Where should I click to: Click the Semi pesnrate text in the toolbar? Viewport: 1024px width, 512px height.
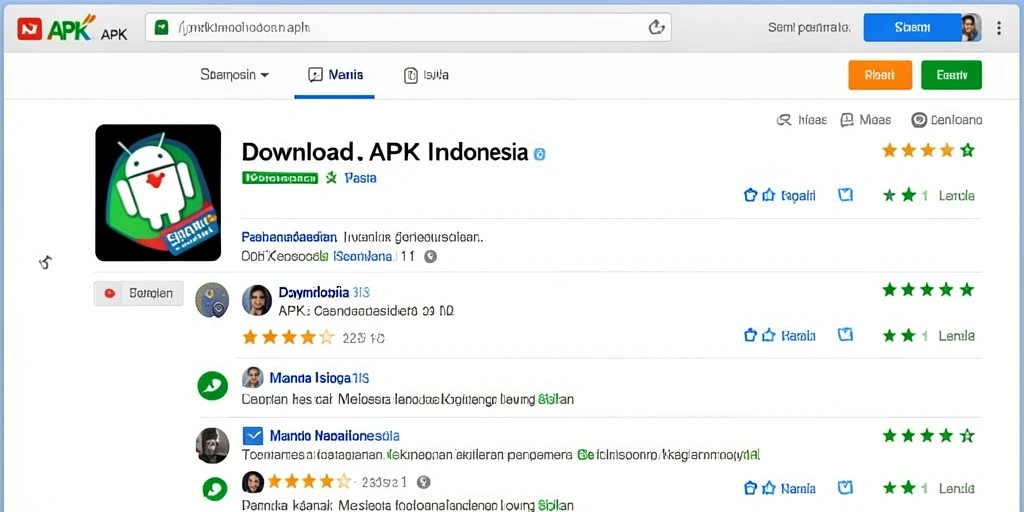[809, 27]
